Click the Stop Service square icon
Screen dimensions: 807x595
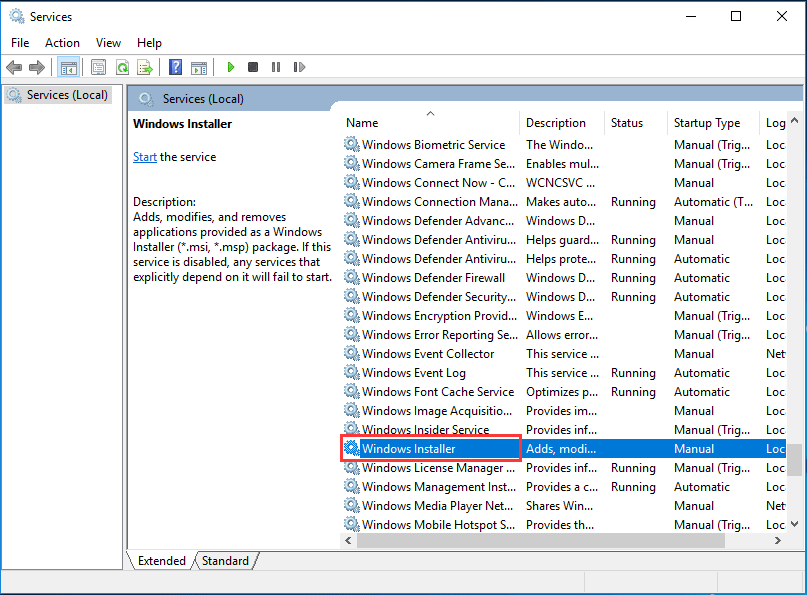point(253,67)
